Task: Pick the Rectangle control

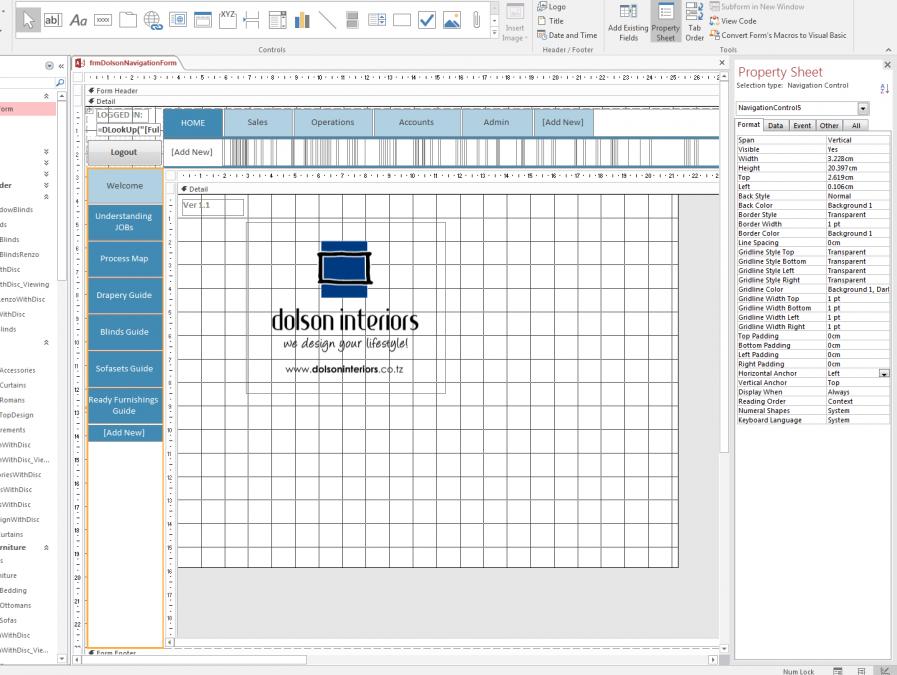Action: coord(402,21)
